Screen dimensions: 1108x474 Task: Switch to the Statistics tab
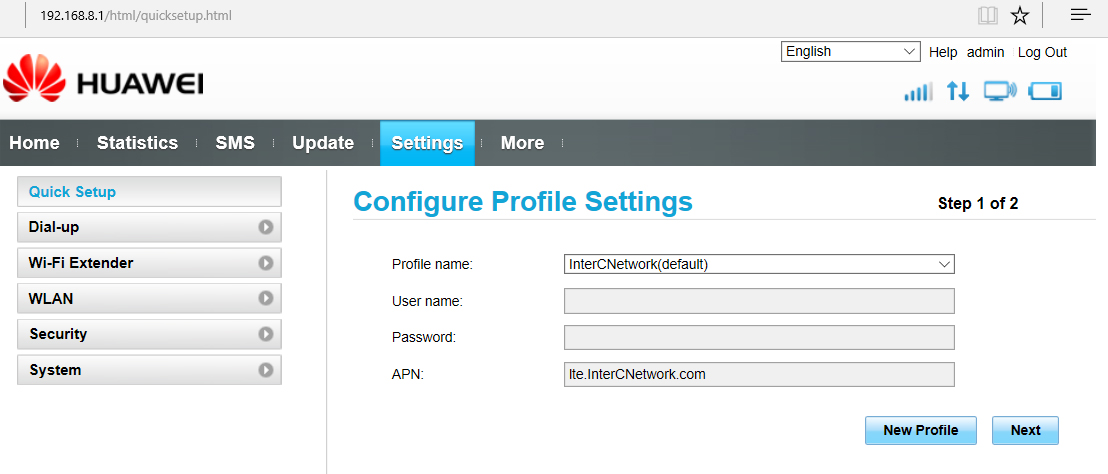coord(137,143)
